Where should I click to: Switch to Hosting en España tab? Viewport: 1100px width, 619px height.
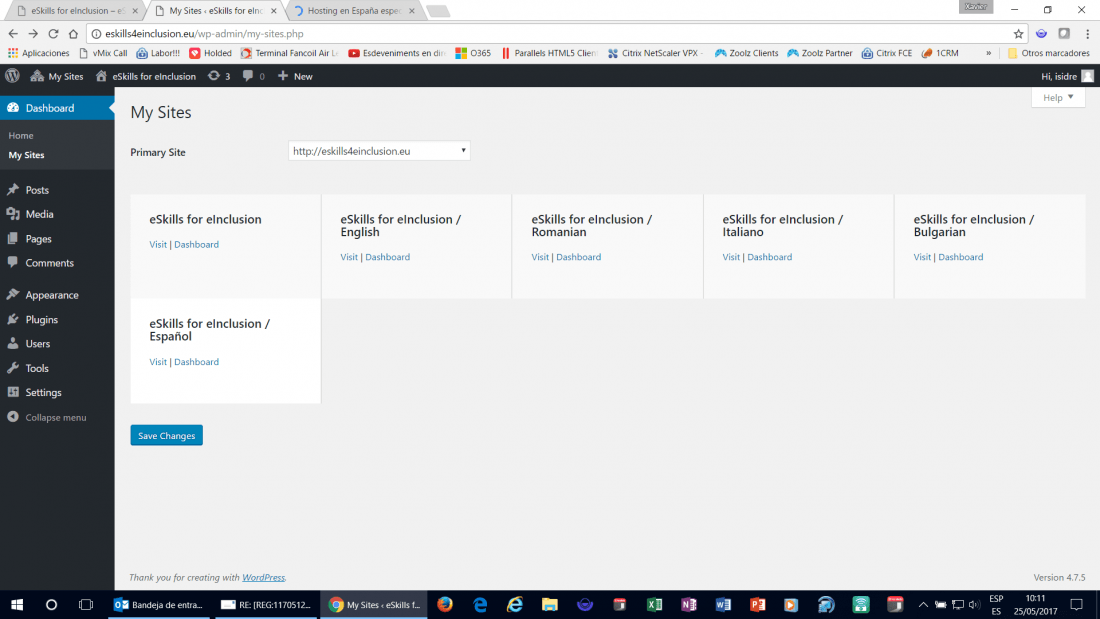pyautogui.click(x=354, y=11)
